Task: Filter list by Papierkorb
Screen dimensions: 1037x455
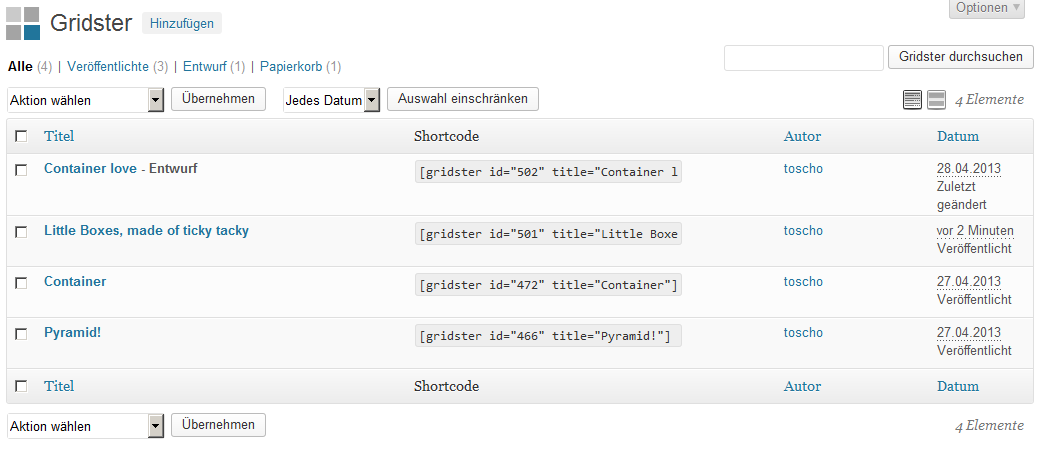Action: [x=291, y=67]
